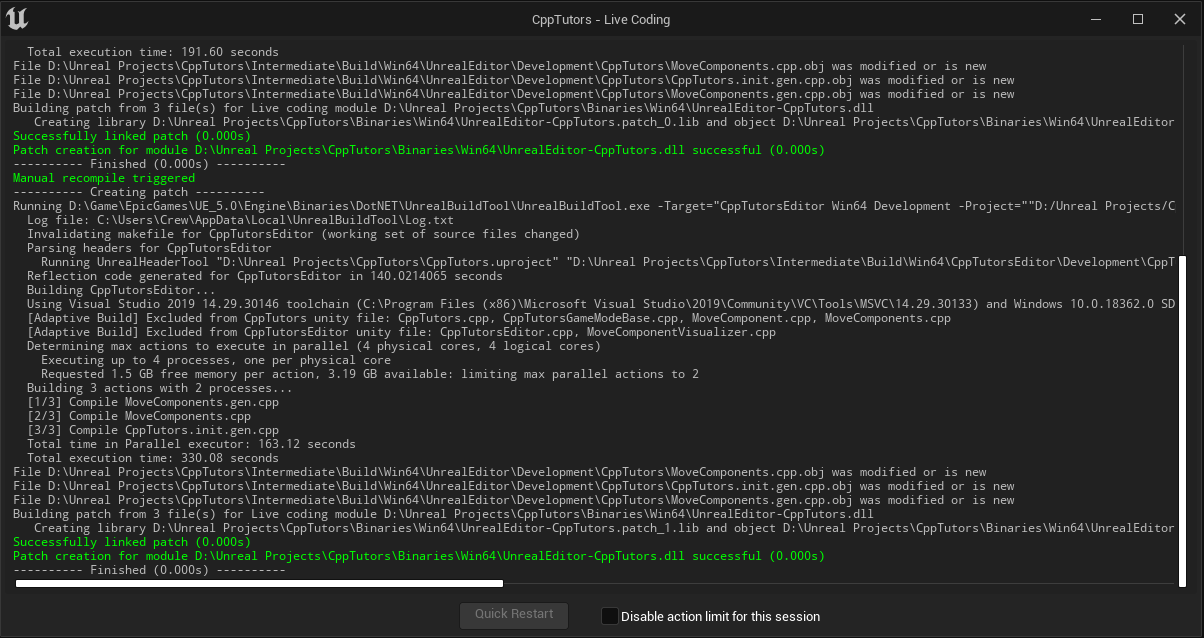Click the Creating patch separator line
The image size is (1204, 638).
click(x=139, y=192)
